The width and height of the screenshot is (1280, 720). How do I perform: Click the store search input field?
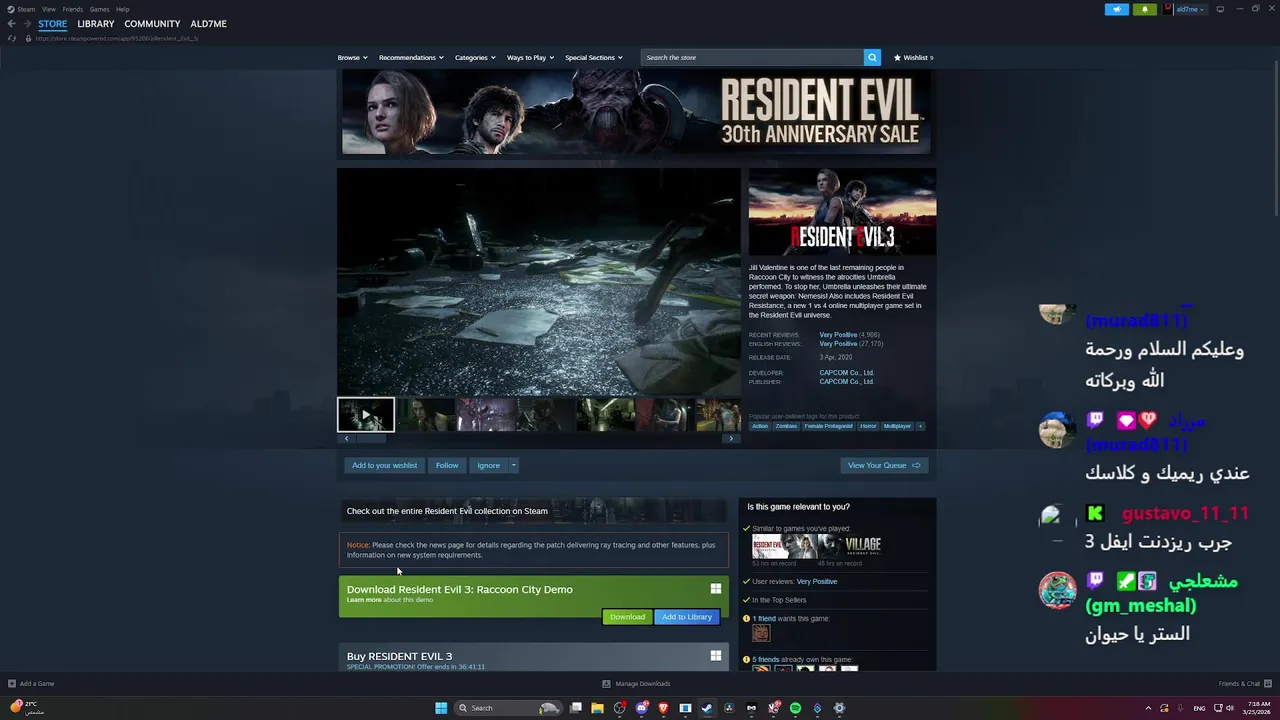coord(752,57)
